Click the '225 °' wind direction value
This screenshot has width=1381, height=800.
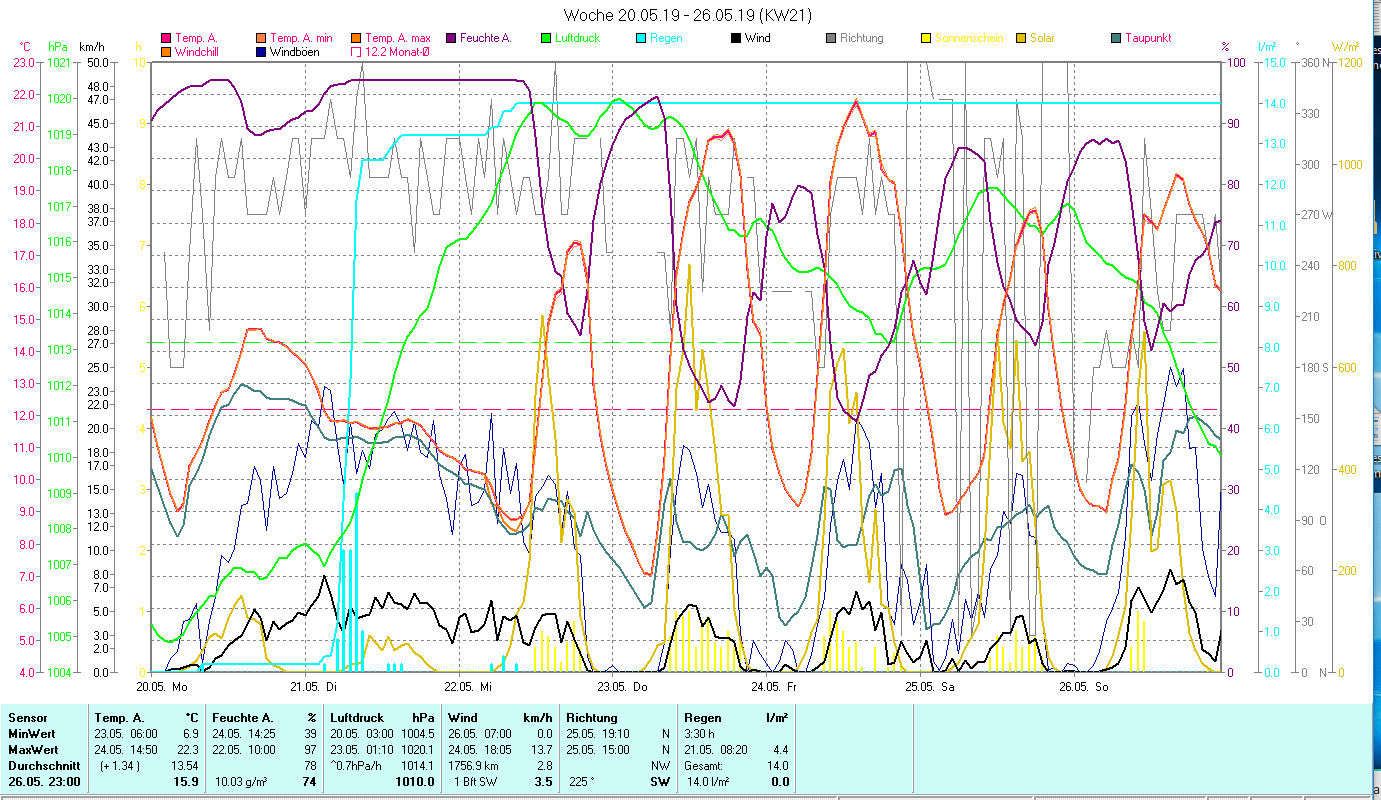581,782
